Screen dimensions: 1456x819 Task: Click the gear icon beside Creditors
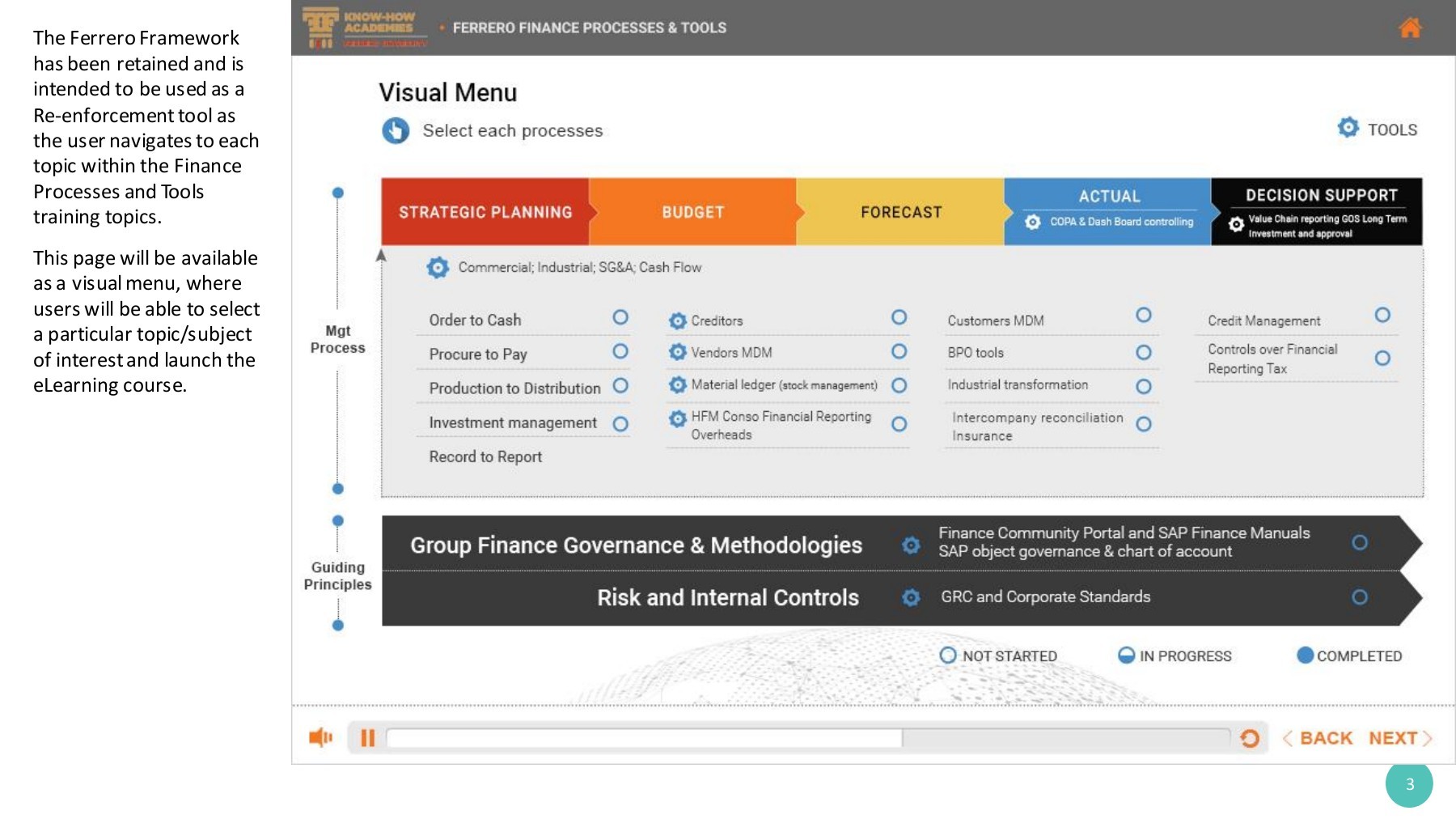pyautogui.click(x=678, y=320)
